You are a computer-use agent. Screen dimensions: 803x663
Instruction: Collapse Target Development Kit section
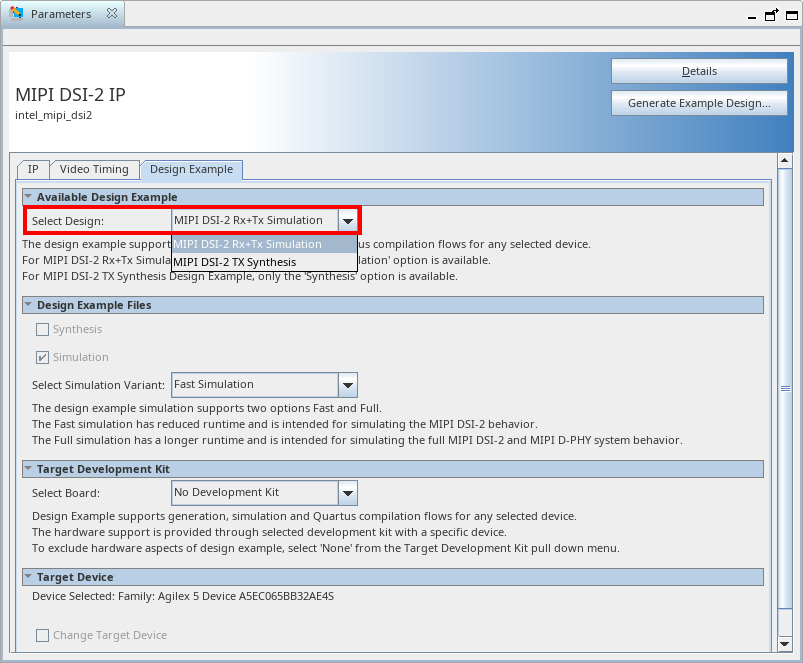[28, 468]
